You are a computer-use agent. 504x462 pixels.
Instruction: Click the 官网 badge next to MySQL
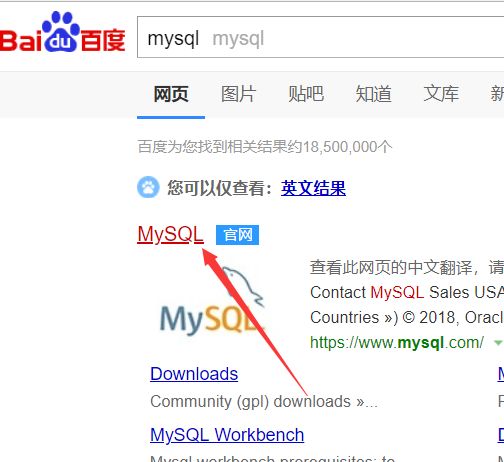[237, 235]
